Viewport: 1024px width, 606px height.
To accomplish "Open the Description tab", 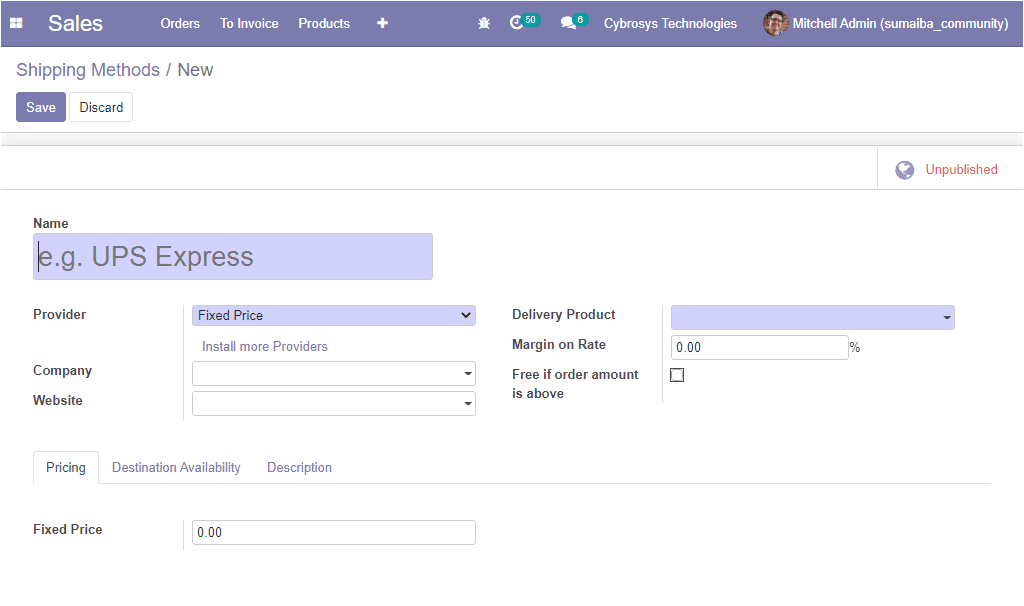I will click(x=299, y=468).
